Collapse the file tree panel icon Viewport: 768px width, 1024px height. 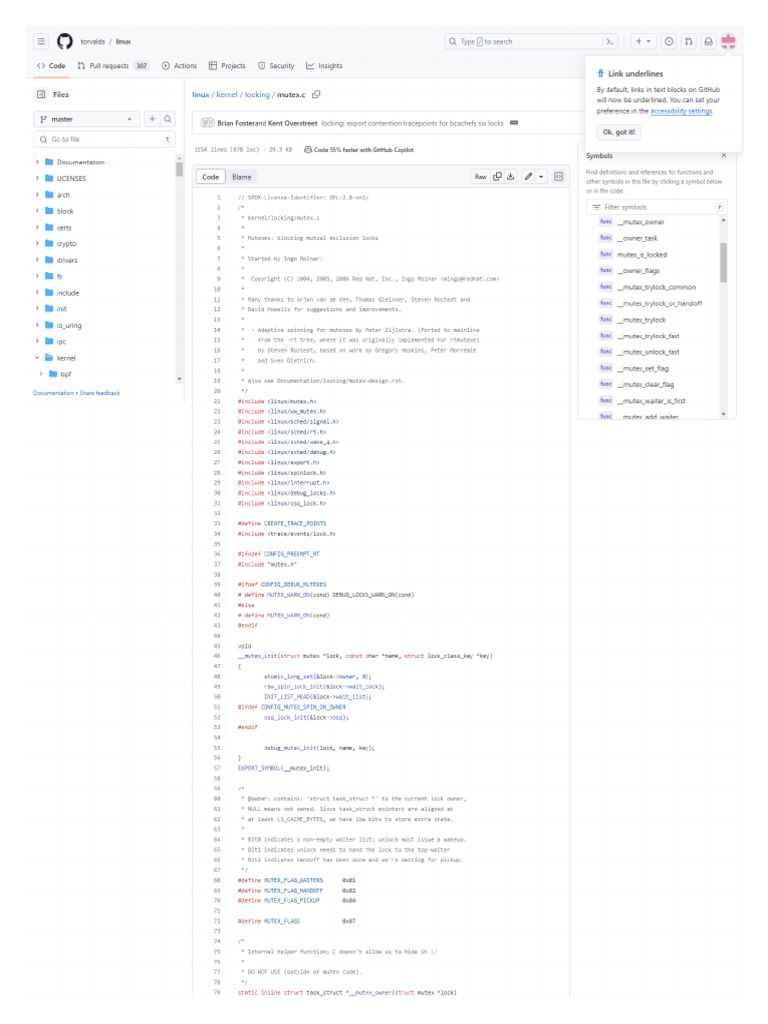pyautogui.click(x=41, y=94)
